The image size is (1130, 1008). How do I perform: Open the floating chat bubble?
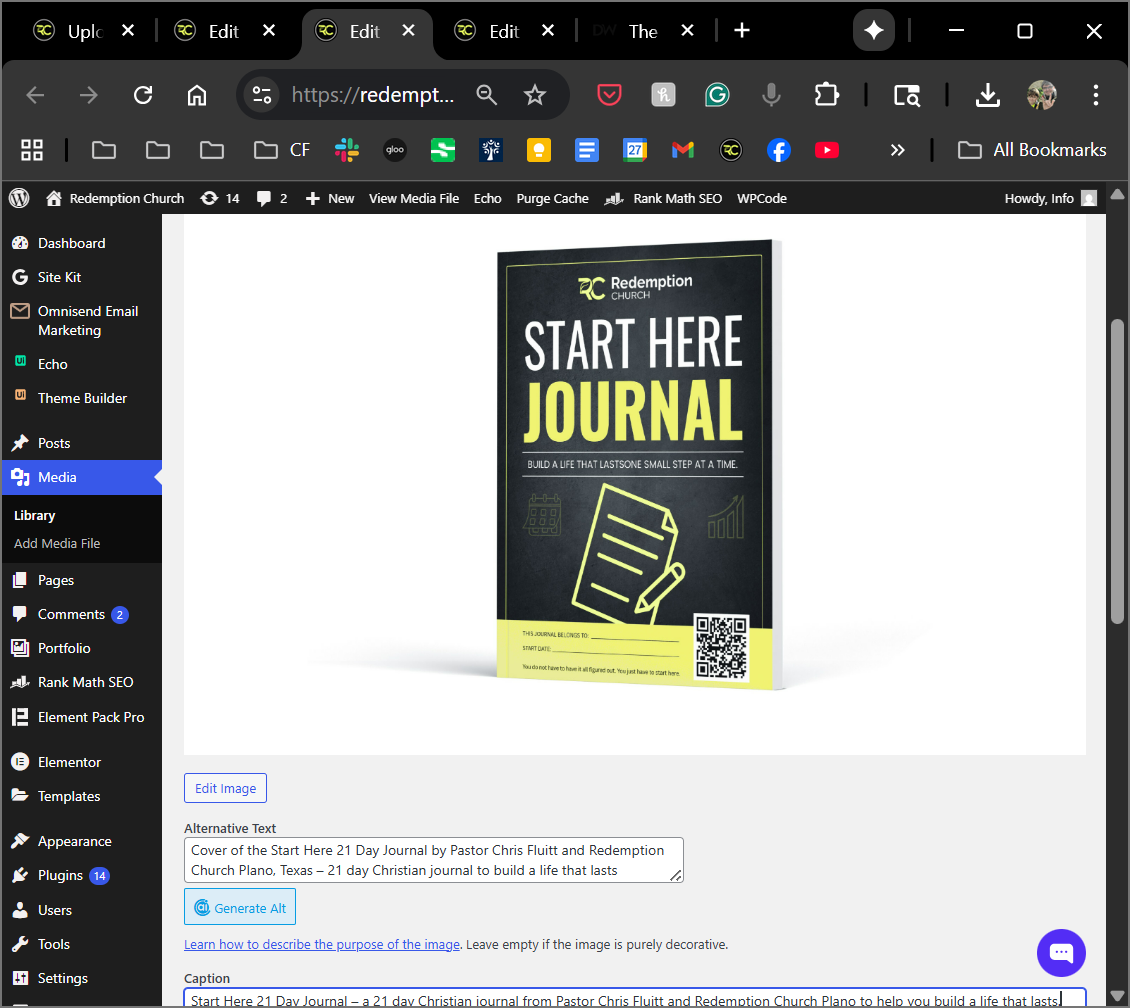click(x=1061, y=952)
